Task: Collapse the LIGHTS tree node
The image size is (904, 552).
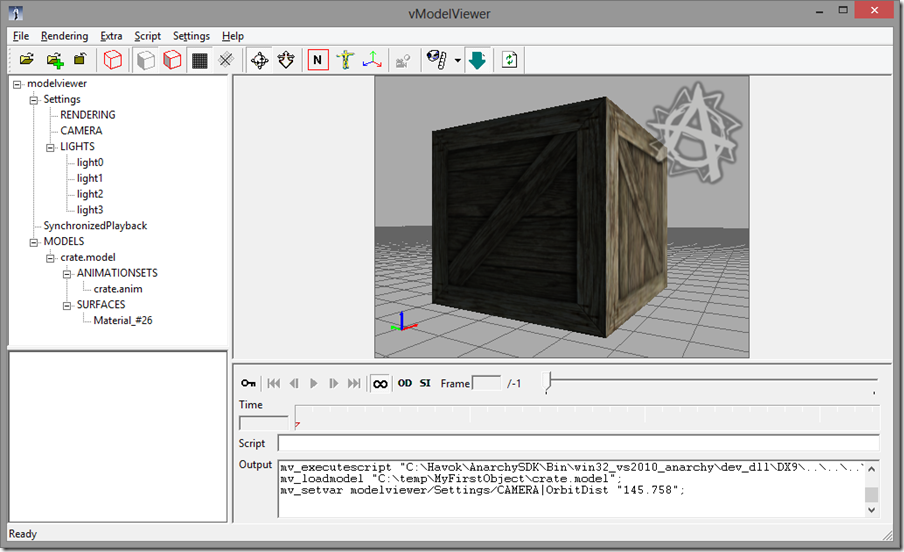Action: click(x=50, y=147)
